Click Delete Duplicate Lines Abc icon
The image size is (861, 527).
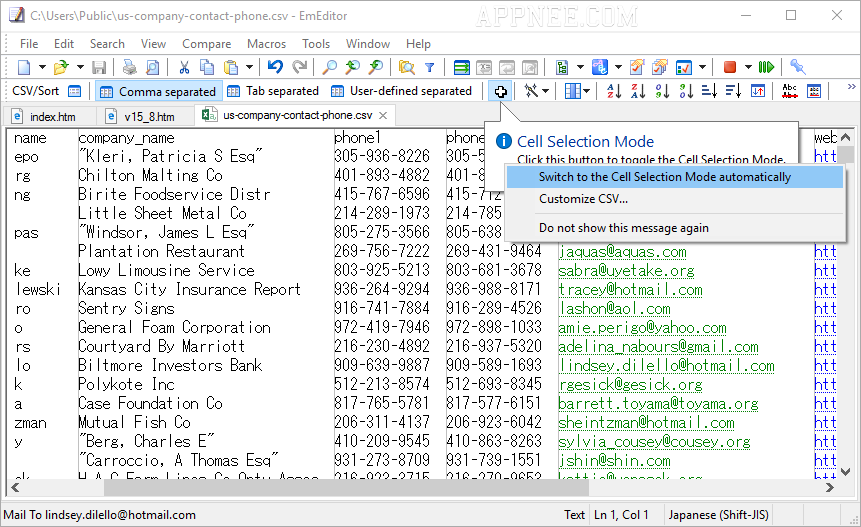pyautogui.click(x=790, y=91)
